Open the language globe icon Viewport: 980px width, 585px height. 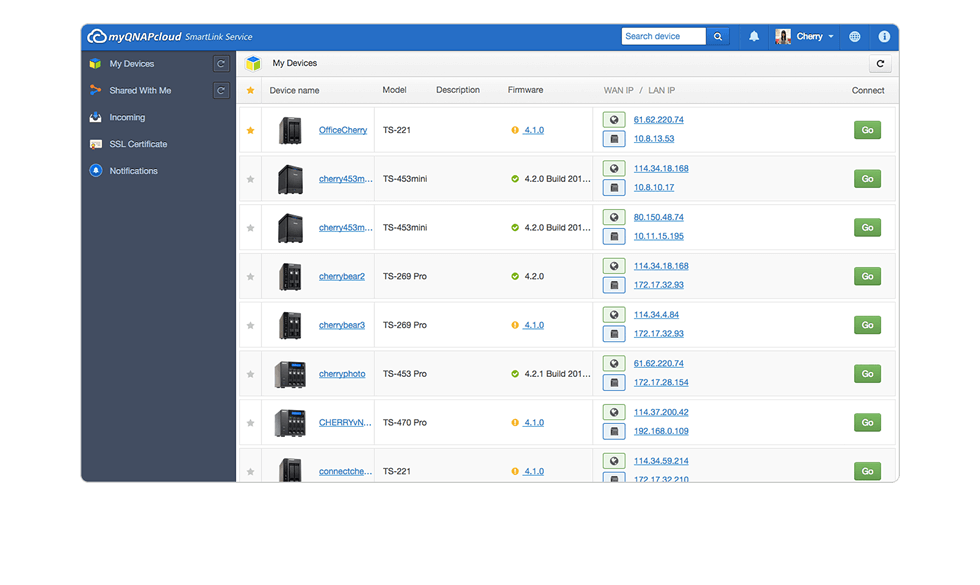tap(854, 36)
